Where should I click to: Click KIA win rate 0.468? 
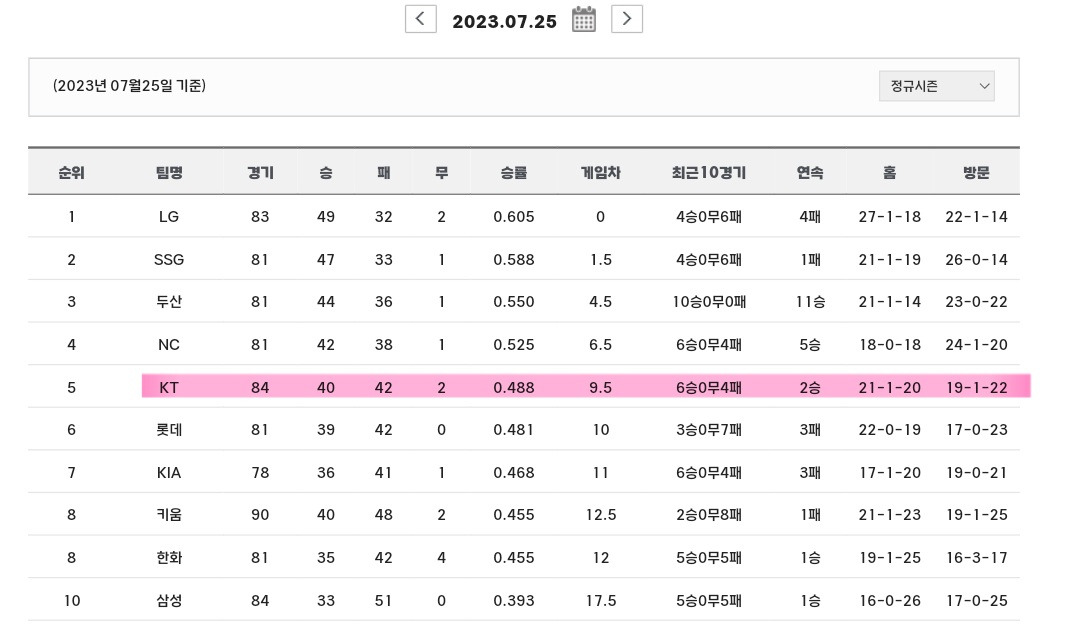[x=514, y=472]
